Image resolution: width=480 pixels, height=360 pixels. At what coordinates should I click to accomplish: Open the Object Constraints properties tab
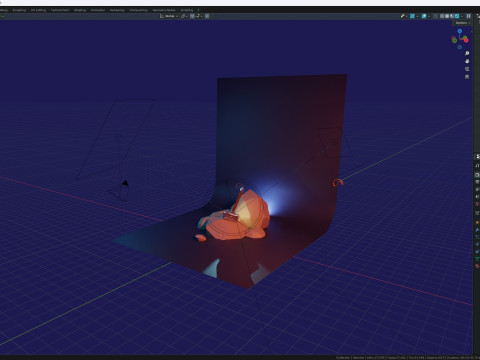pyautogui.click(x=477, y=252)
